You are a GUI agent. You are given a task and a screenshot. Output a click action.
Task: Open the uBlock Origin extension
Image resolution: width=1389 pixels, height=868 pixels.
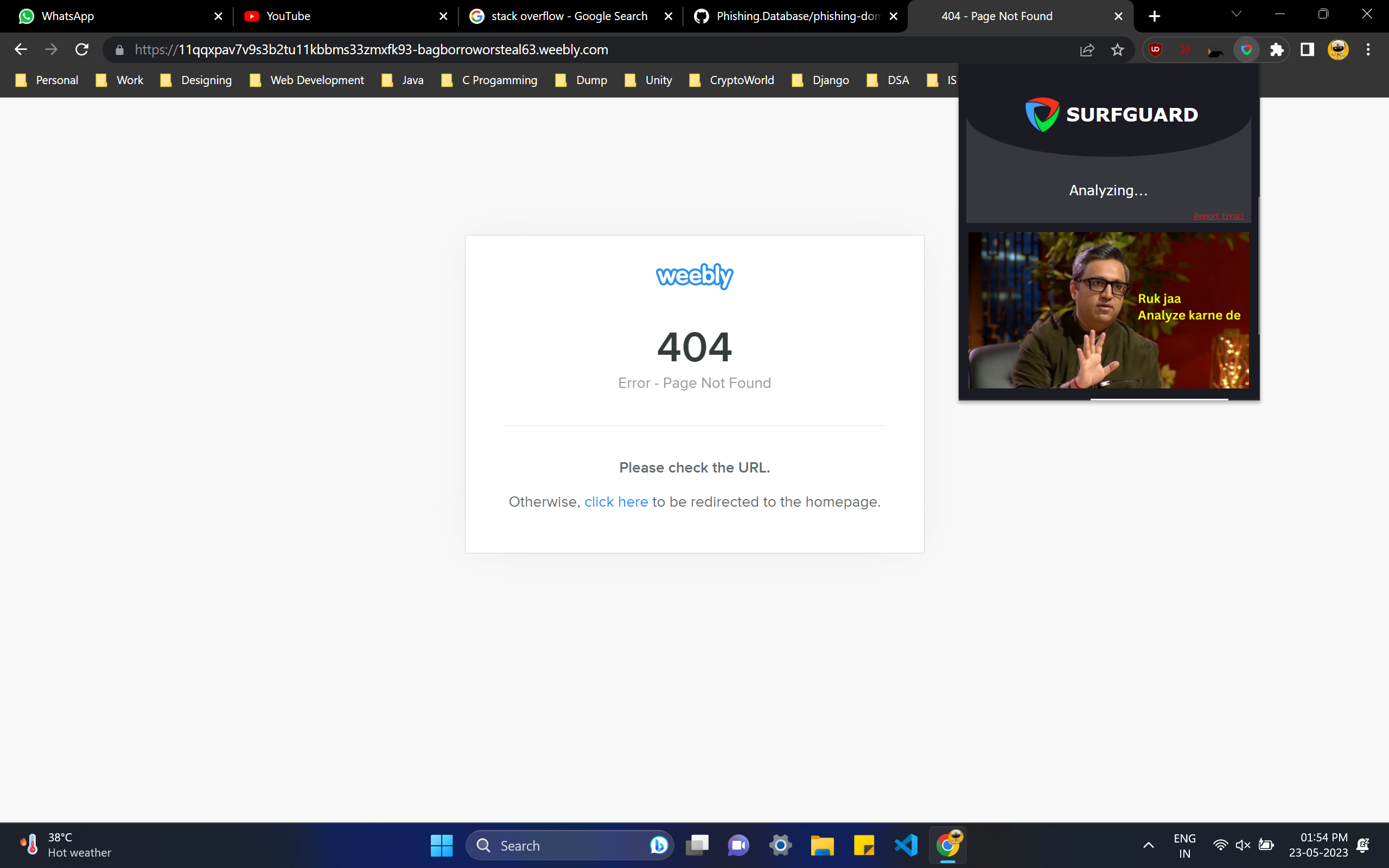pos(1155,49)
